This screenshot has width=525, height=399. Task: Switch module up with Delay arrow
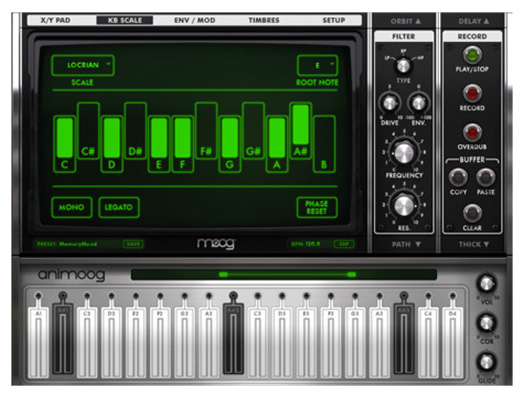point(473,21)
